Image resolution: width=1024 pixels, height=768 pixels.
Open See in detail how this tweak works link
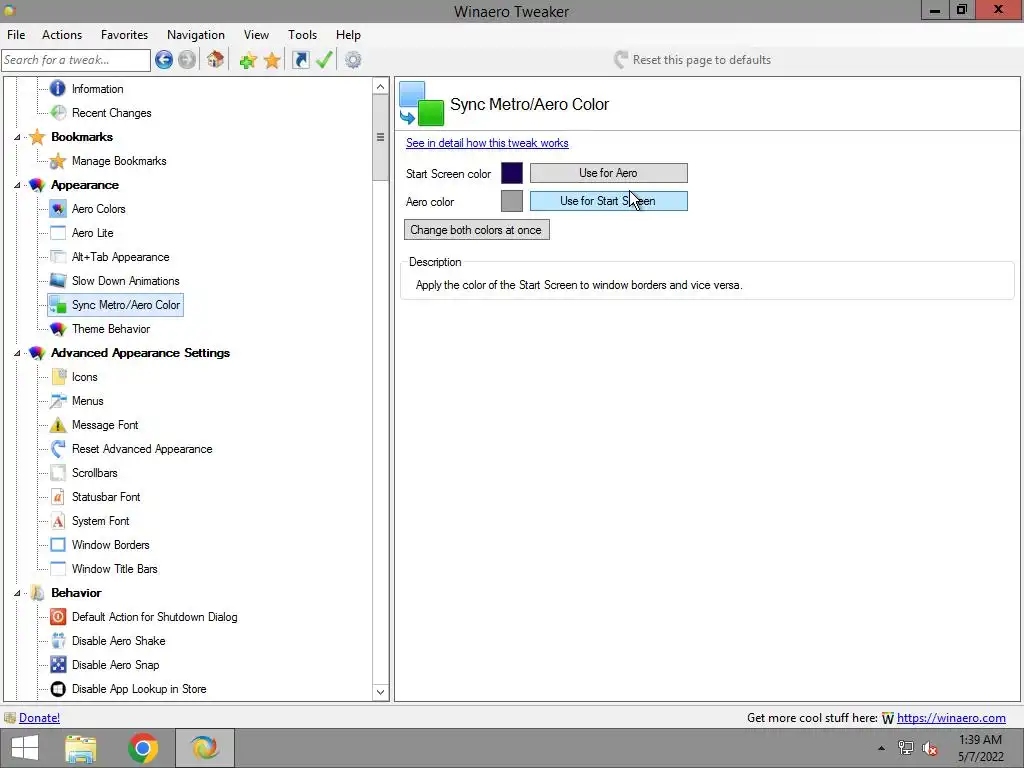[x=487, y=143]
